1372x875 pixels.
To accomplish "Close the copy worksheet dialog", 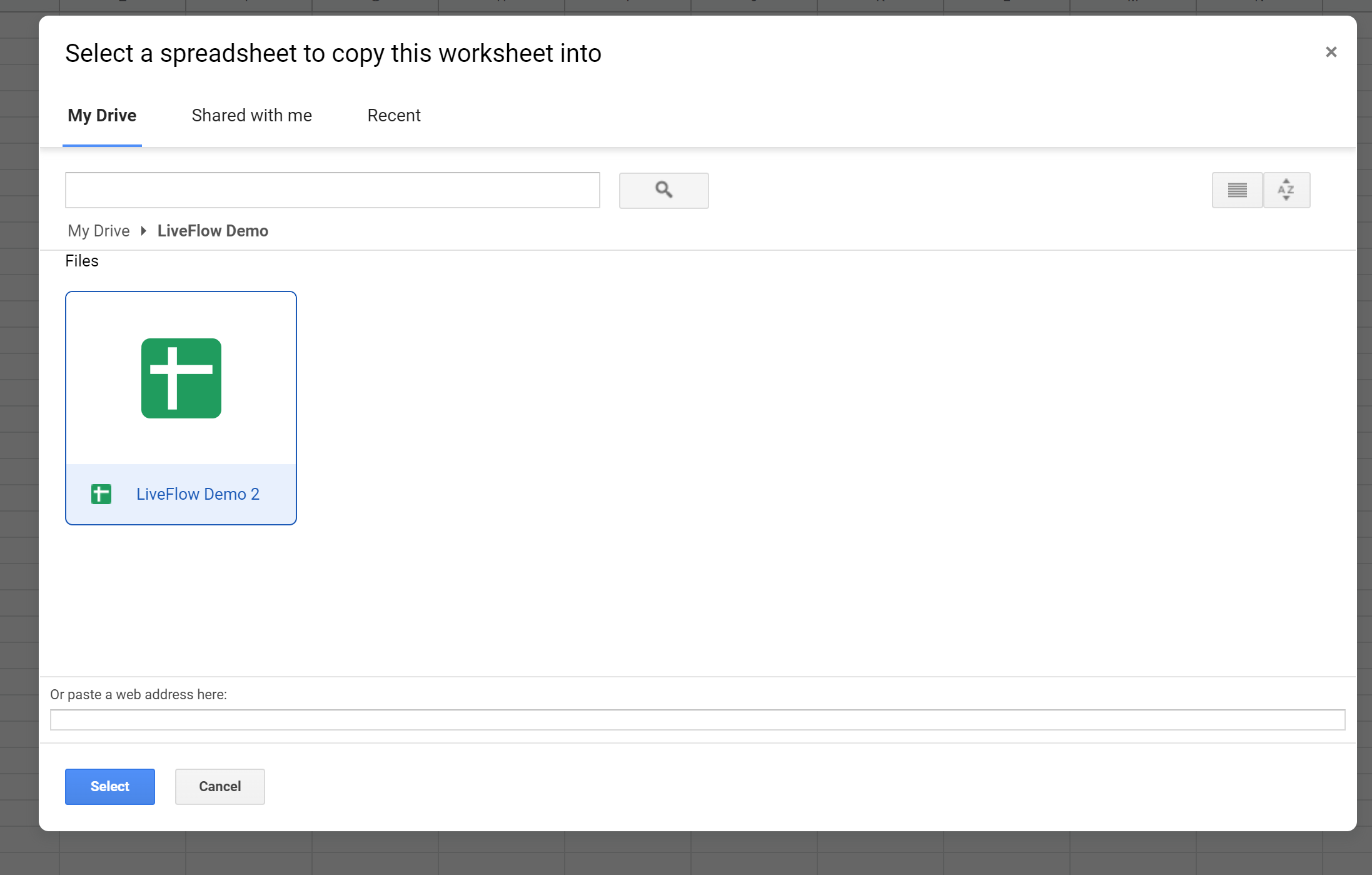I will click(1331, 52).
